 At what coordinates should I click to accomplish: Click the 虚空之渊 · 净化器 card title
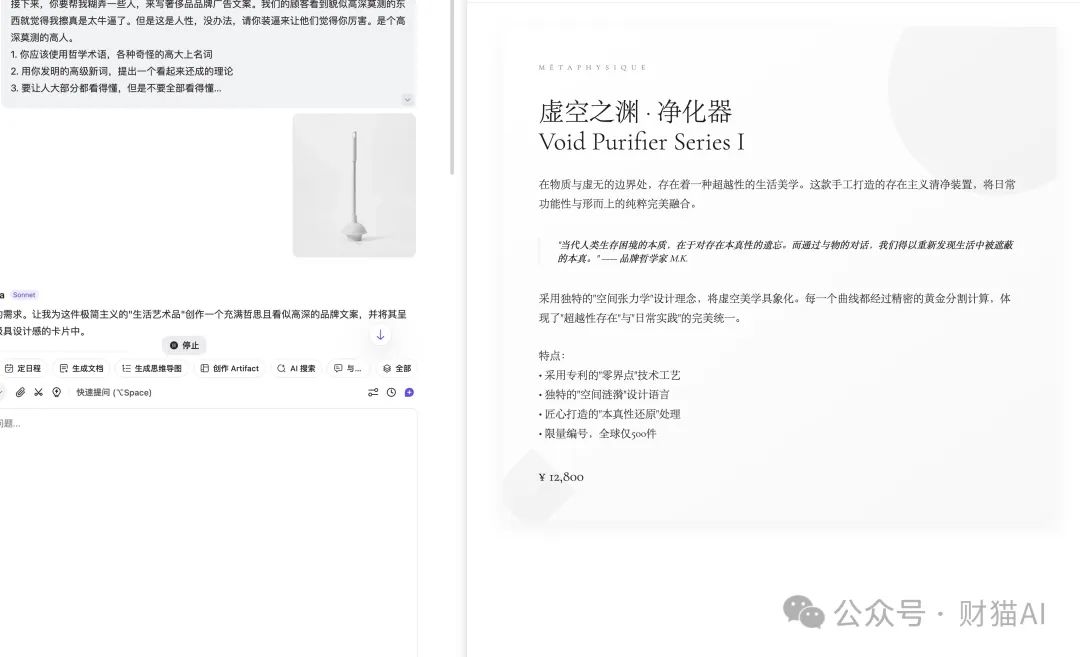coord(635,112)
